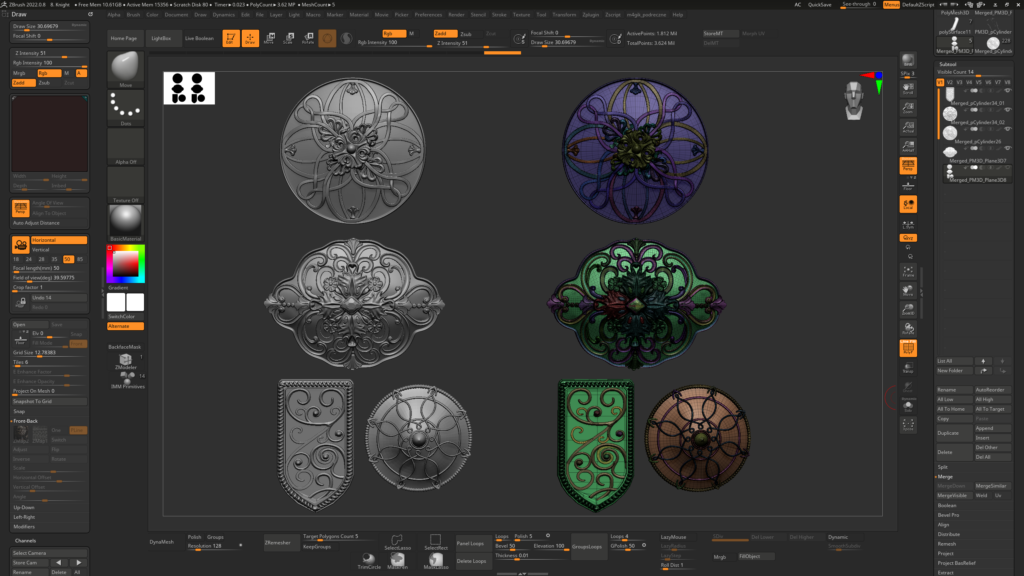Image resolution: width=1024 pixels, height=576 pixels.
Task: Select the ZModeler brush icon
Action: 125,360
